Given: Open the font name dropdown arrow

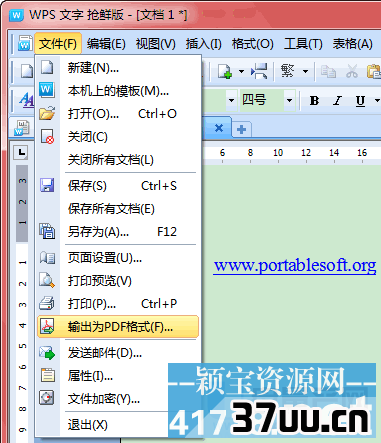Looking at the screenshot, I should tap(231, 100).
